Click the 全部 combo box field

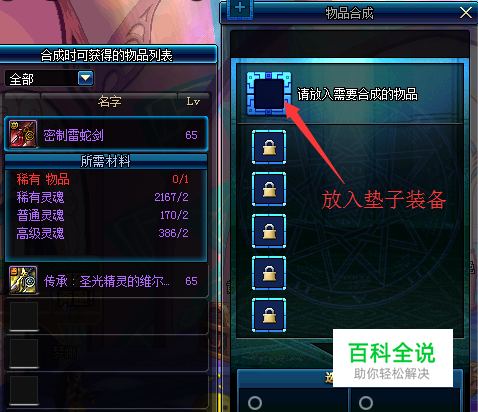point(49,79)
